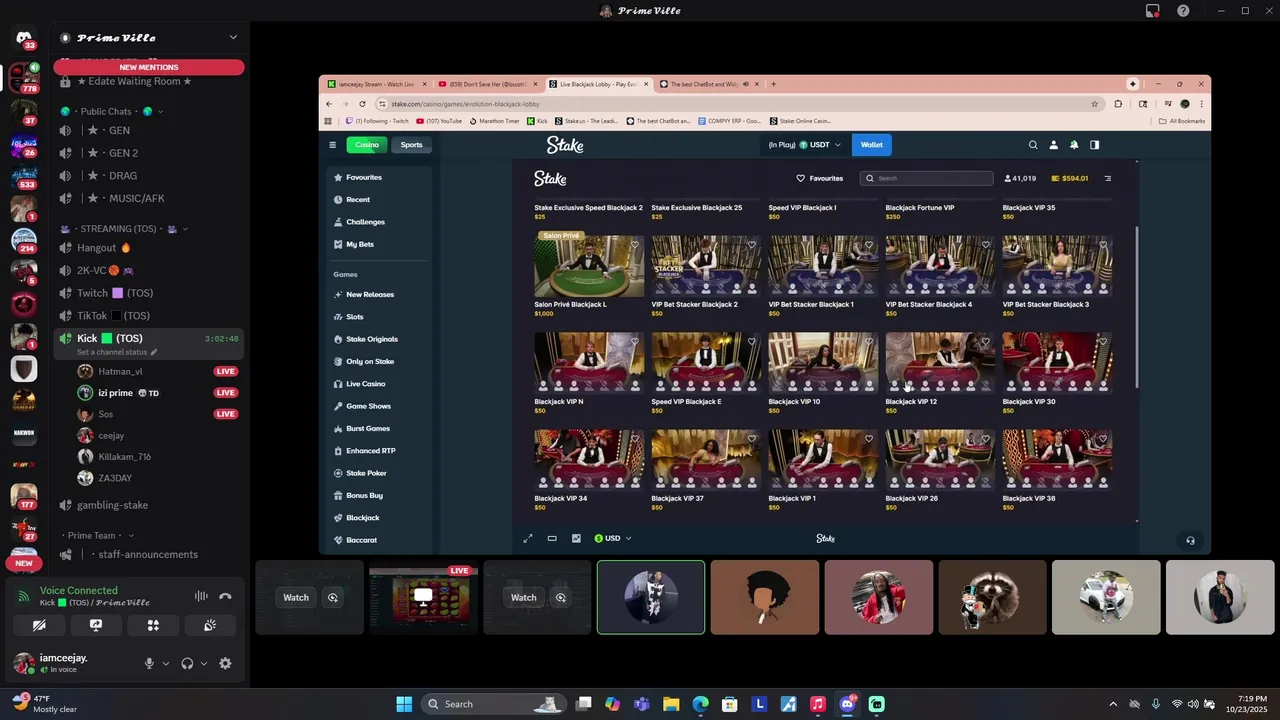The width and height of the screenshot is (1280, 720).
Task: Toggle noise suppression waveform icon
Action: pos(201,597)
